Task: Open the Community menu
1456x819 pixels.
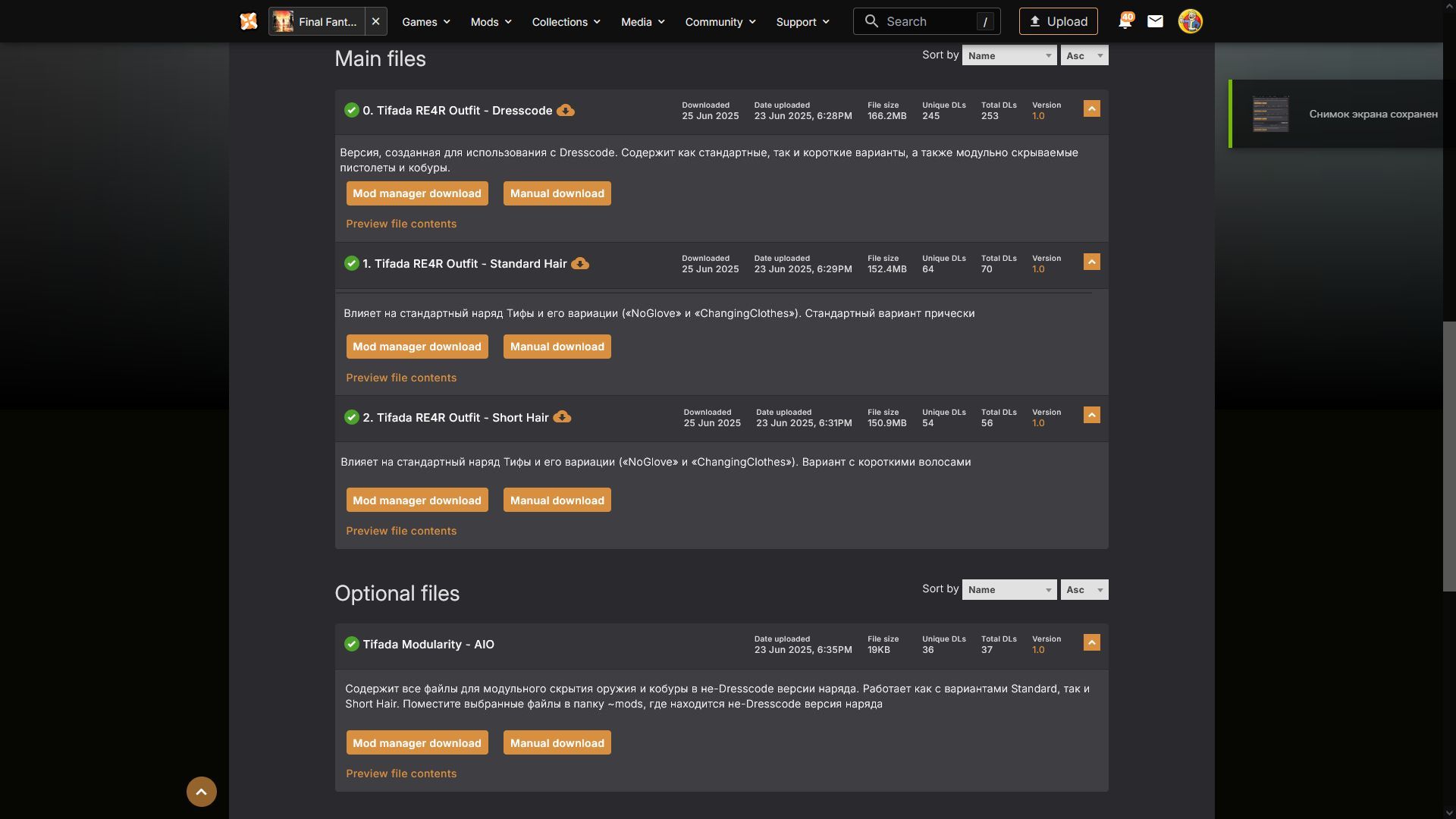Action: [x=720, y=21]
